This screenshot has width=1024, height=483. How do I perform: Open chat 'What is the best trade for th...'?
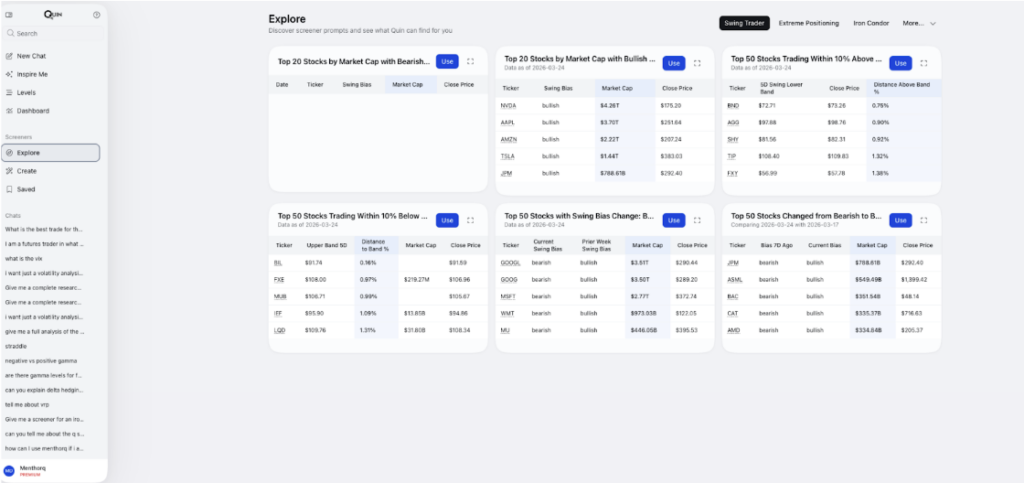pyautogui.click(x=44, y=229)
